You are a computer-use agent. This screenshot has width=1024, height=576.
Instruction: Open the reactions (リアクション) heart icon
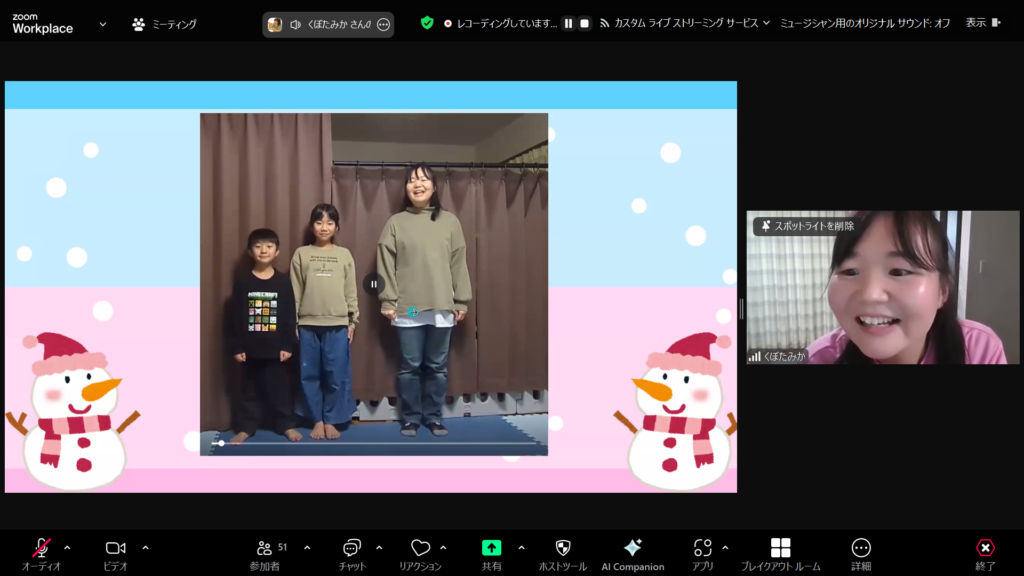pos(420,548)
